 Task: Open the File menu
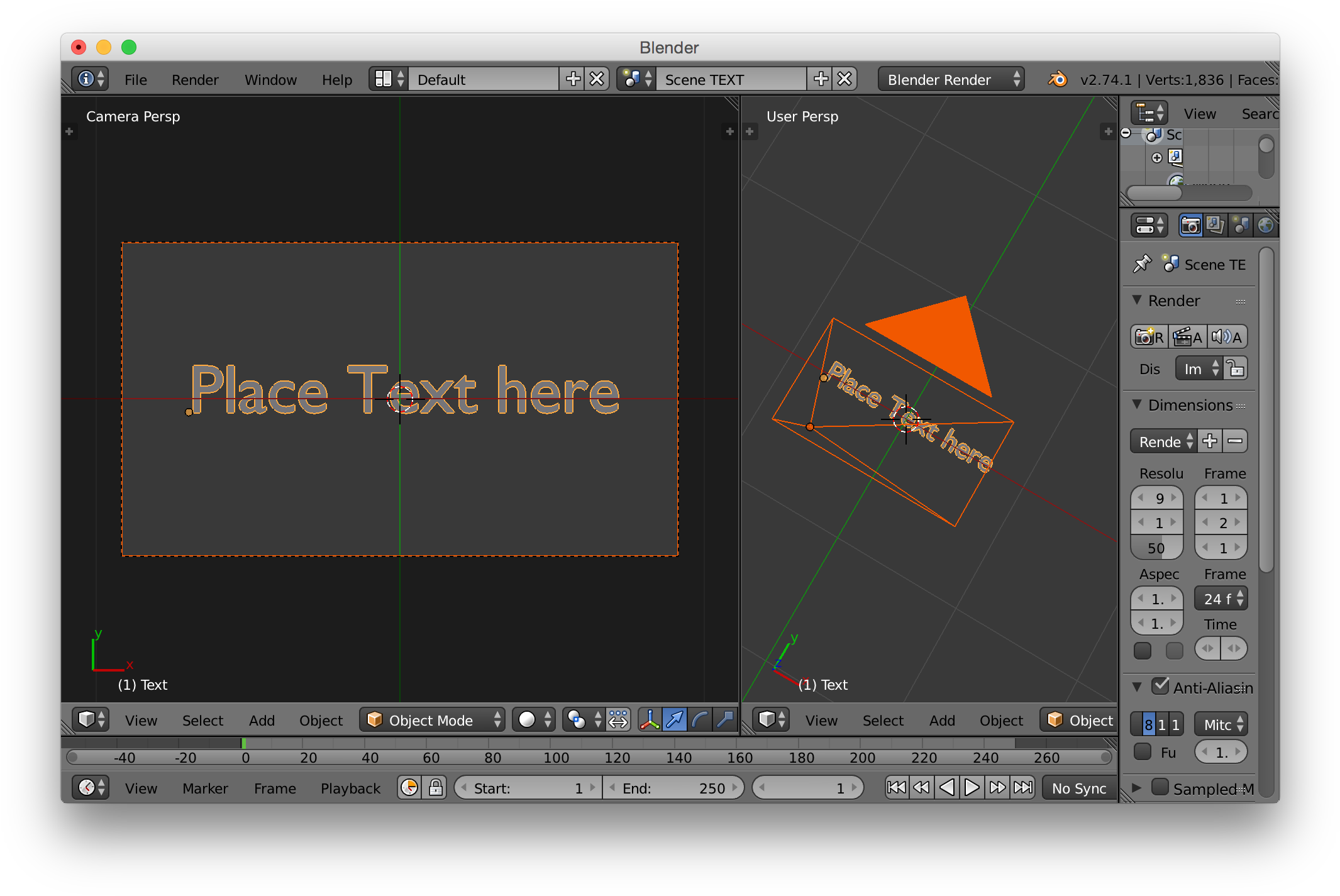click(x=135, y=79)
